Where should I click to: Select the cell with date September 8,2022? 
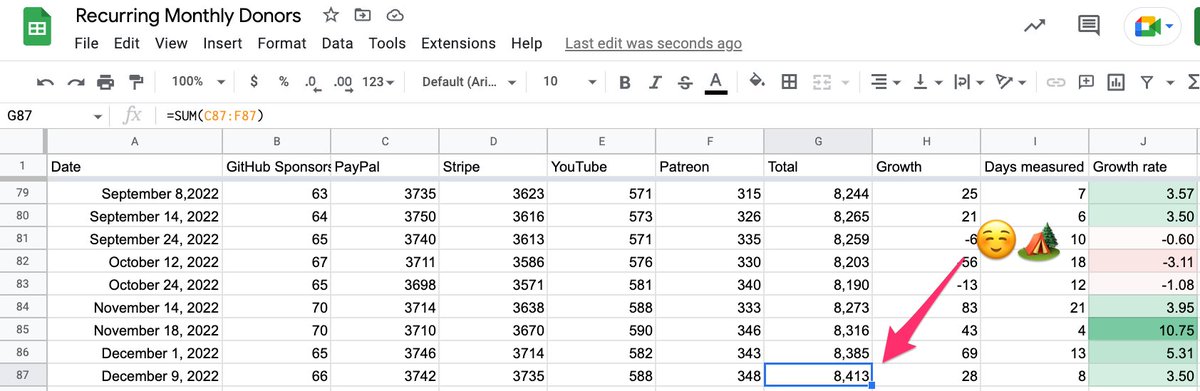(x=135, y=193)
